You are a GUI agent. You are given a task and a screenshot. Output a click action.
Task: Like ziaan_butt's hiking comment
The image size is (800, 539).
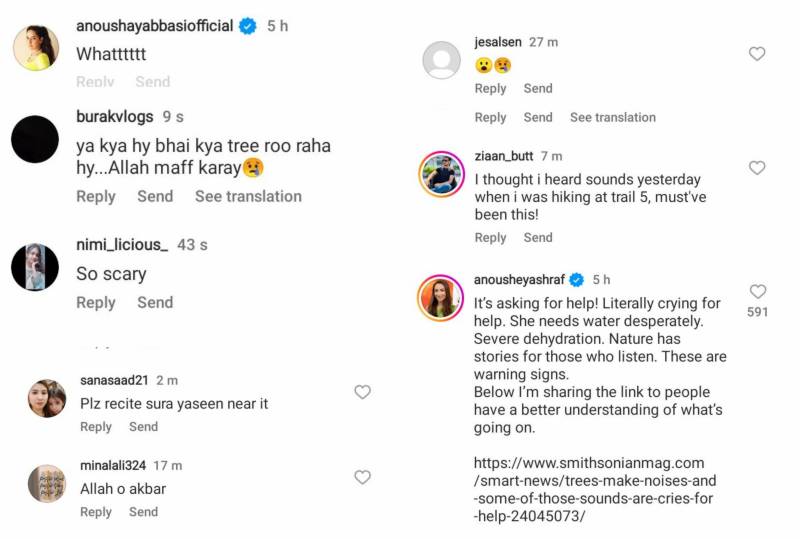pyautogui.click(x=757, y=168)
